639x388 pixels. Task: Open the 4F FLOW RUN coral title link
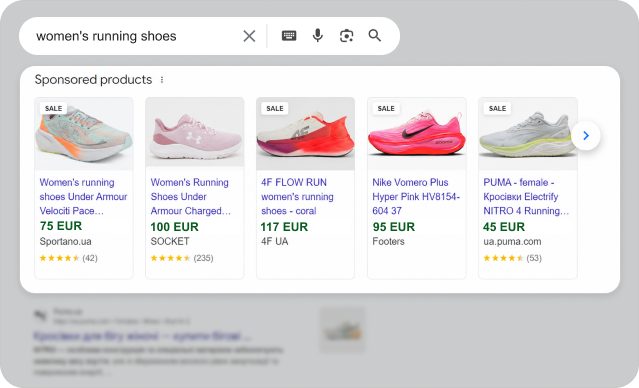[297, 196]
